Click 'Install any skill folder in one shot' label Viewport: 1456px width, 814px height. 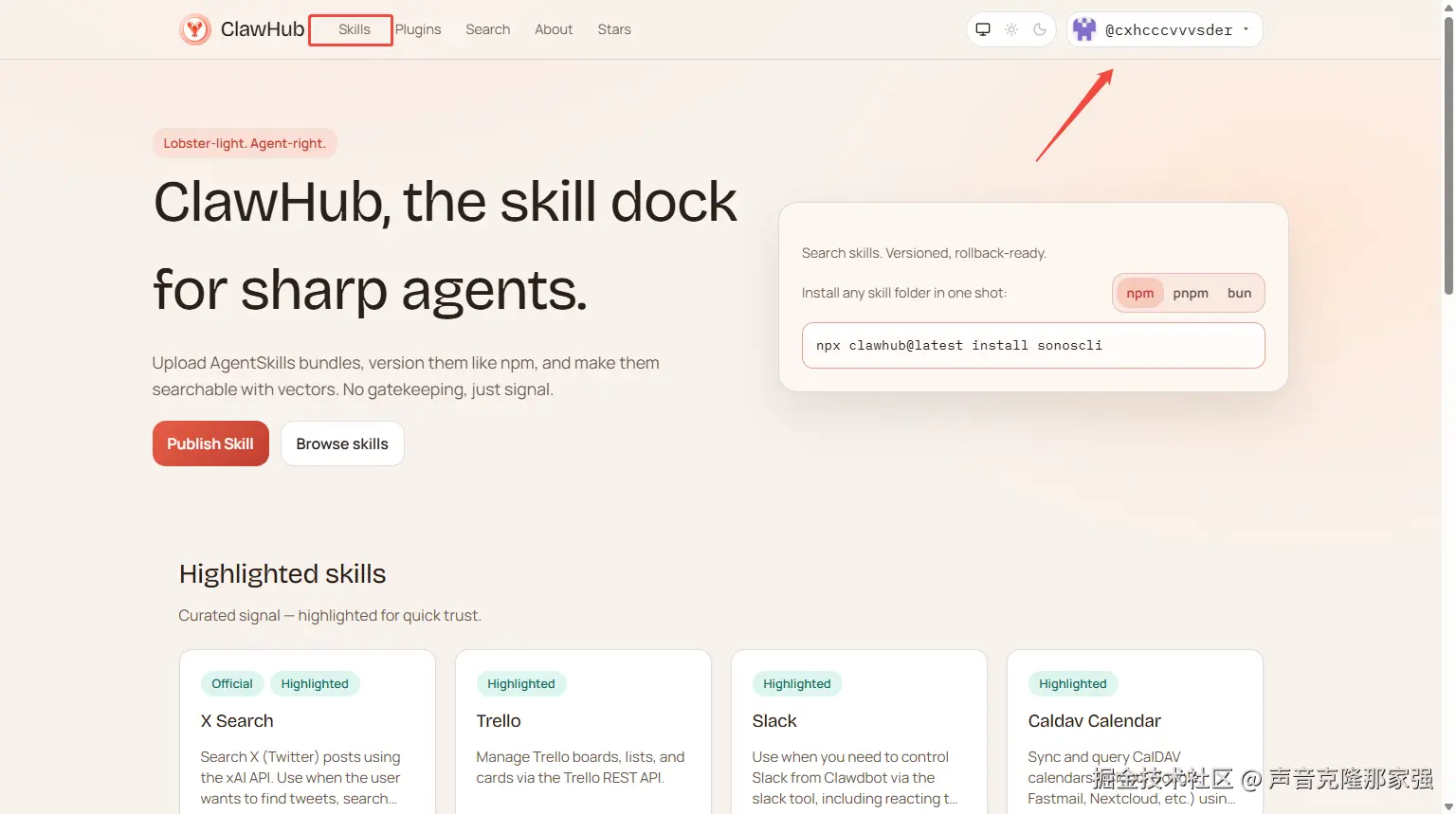pos(904,293)
